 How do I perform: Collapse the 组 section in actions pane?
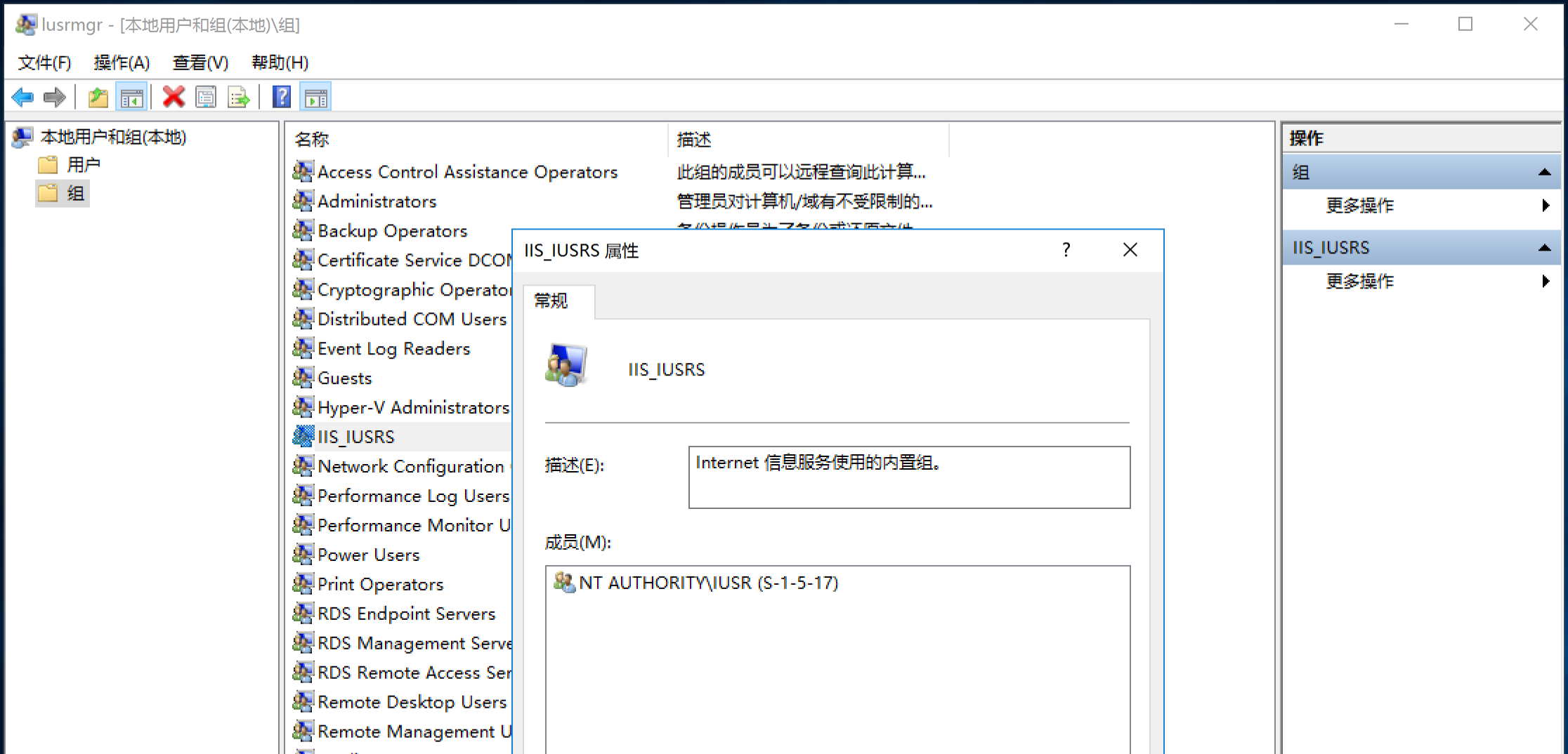(x=1544, y=172)
